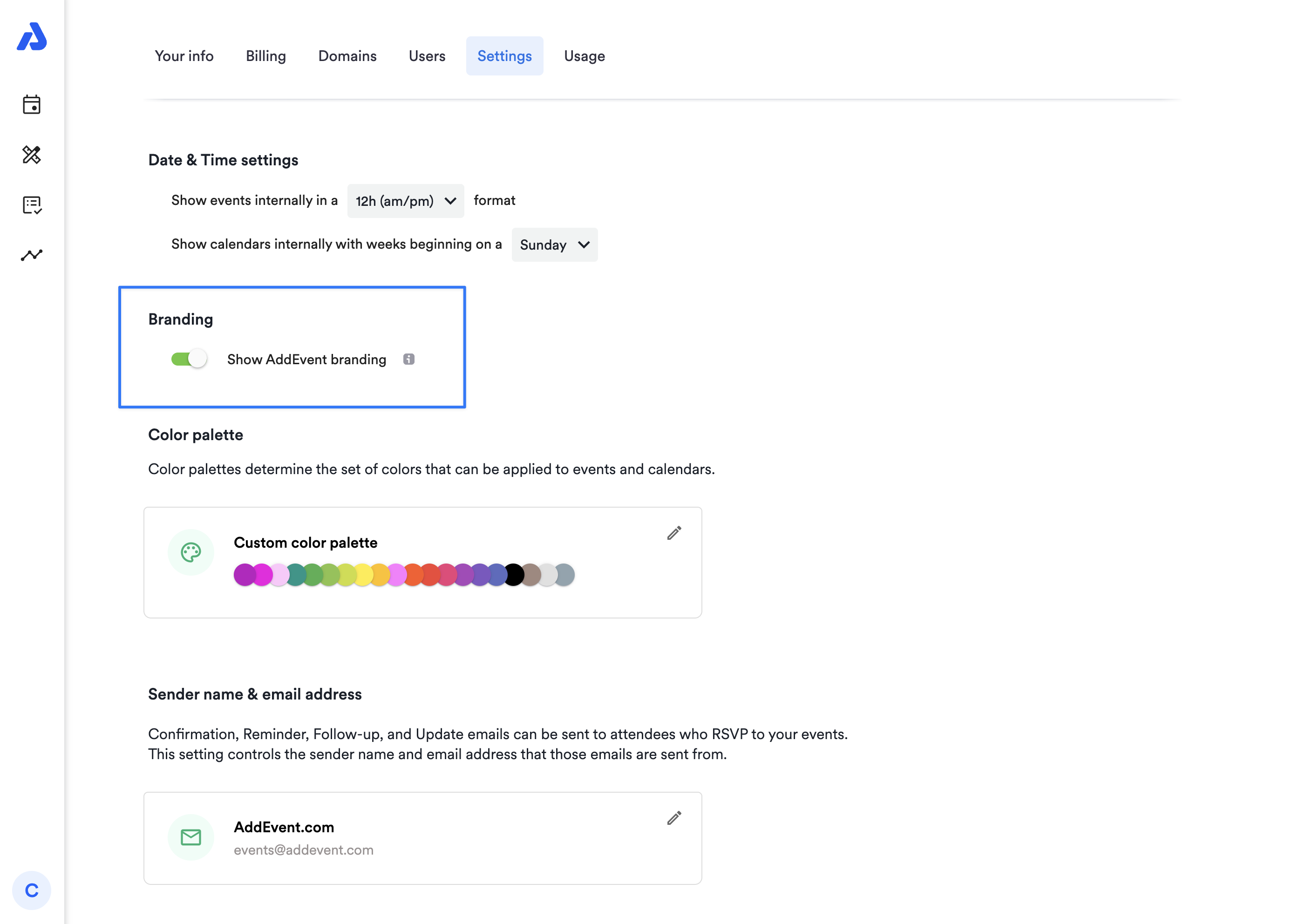The image size is (1292, 924).
Task: Select the first purple color swatch
Action: pos(245,575)
